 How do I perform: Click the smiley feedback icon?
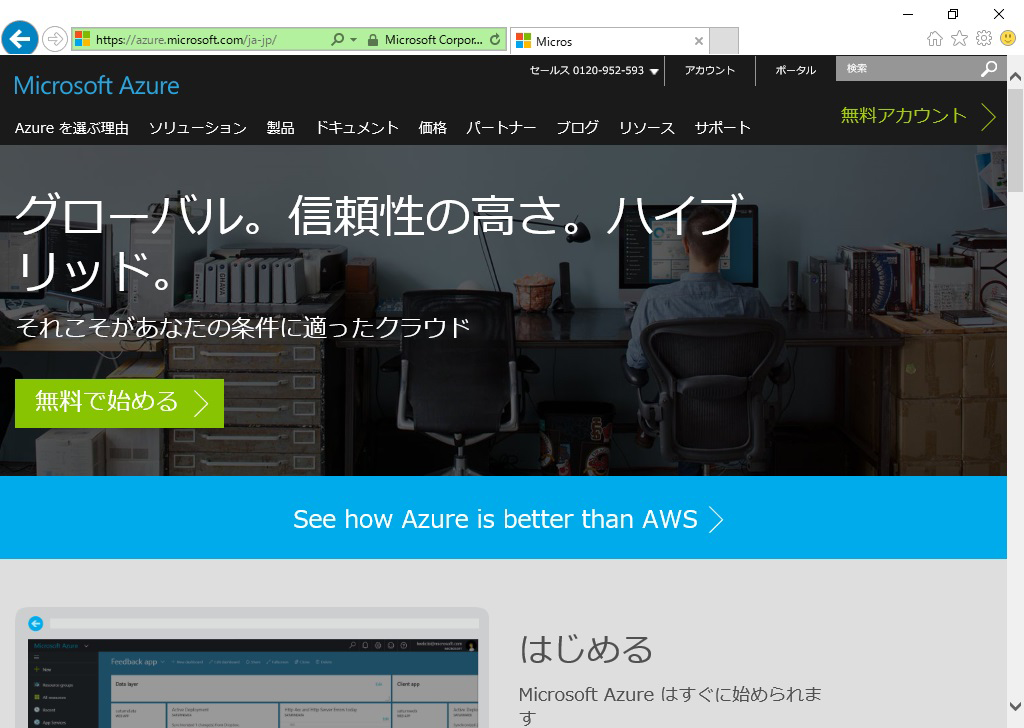tap(1008, 39)
